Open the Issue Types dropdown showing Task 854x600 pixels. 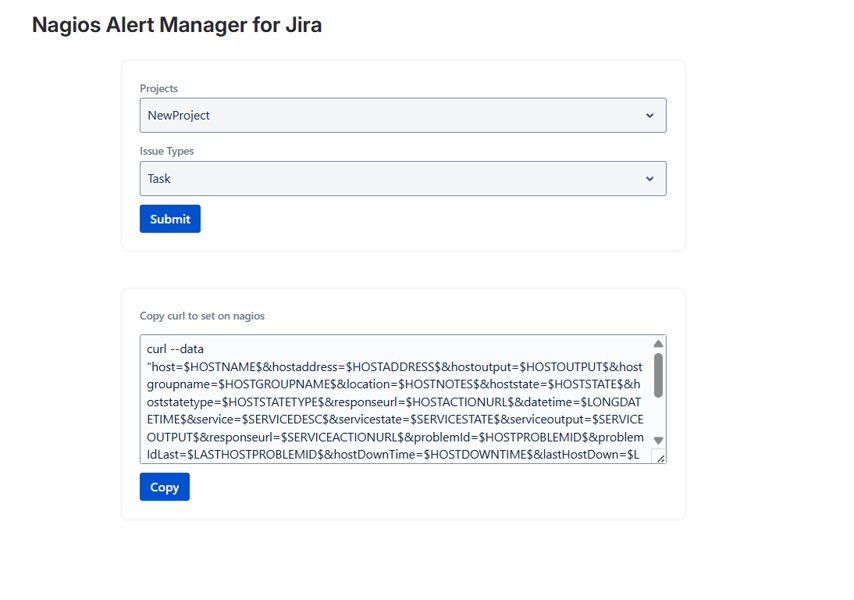coord(403,179)
